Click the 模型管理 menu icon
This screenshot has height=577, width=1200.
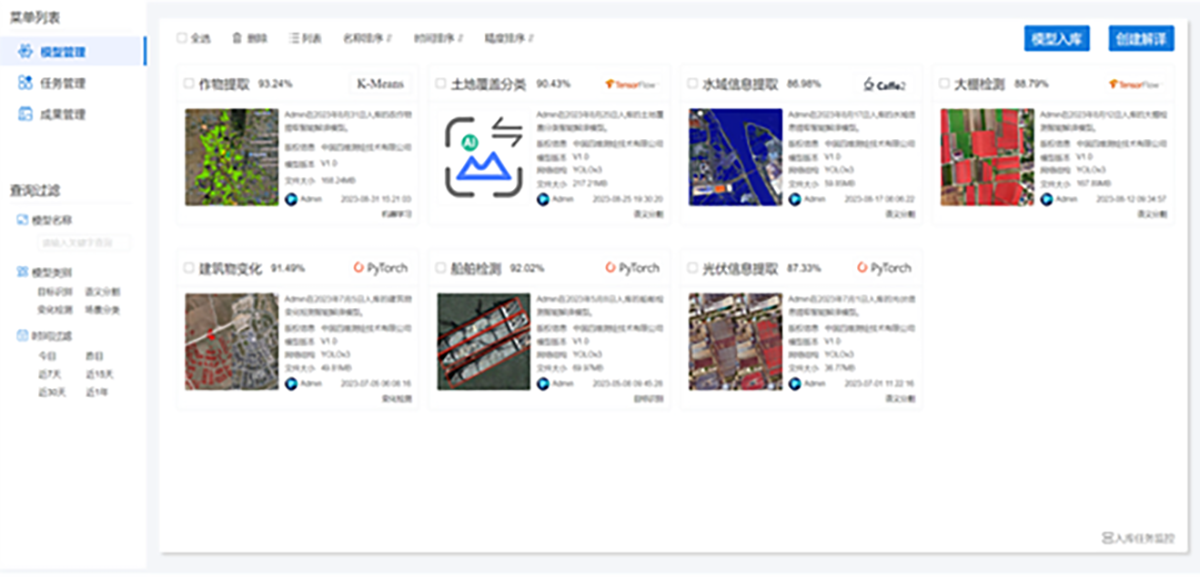tap(26, 51)
